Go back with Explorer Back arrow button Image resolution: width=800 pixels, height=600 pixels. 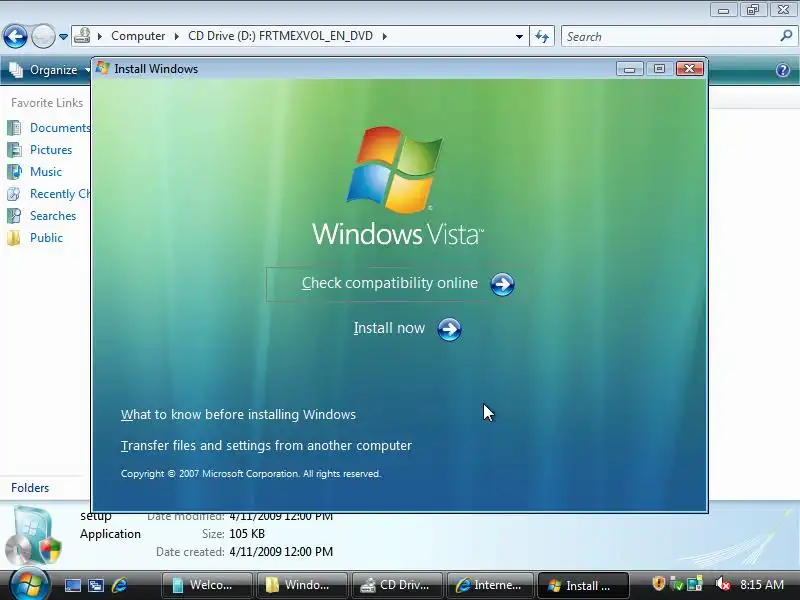pos(15,37)
